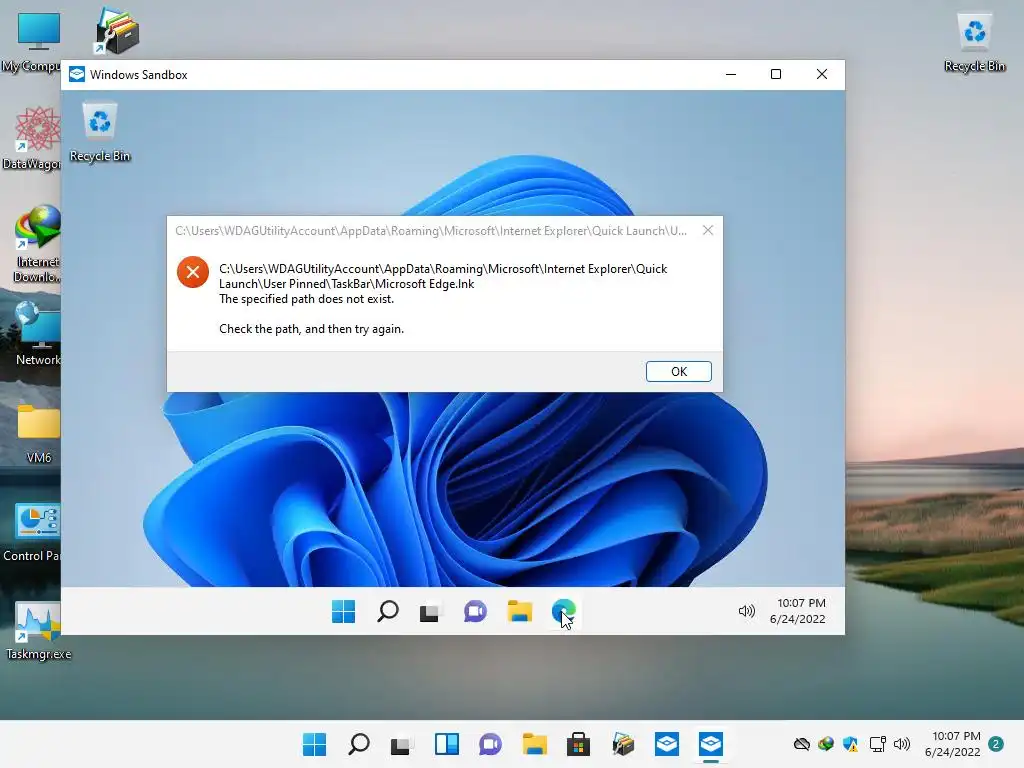Select host desktop Recycle Bin icon

coord(974,42)
